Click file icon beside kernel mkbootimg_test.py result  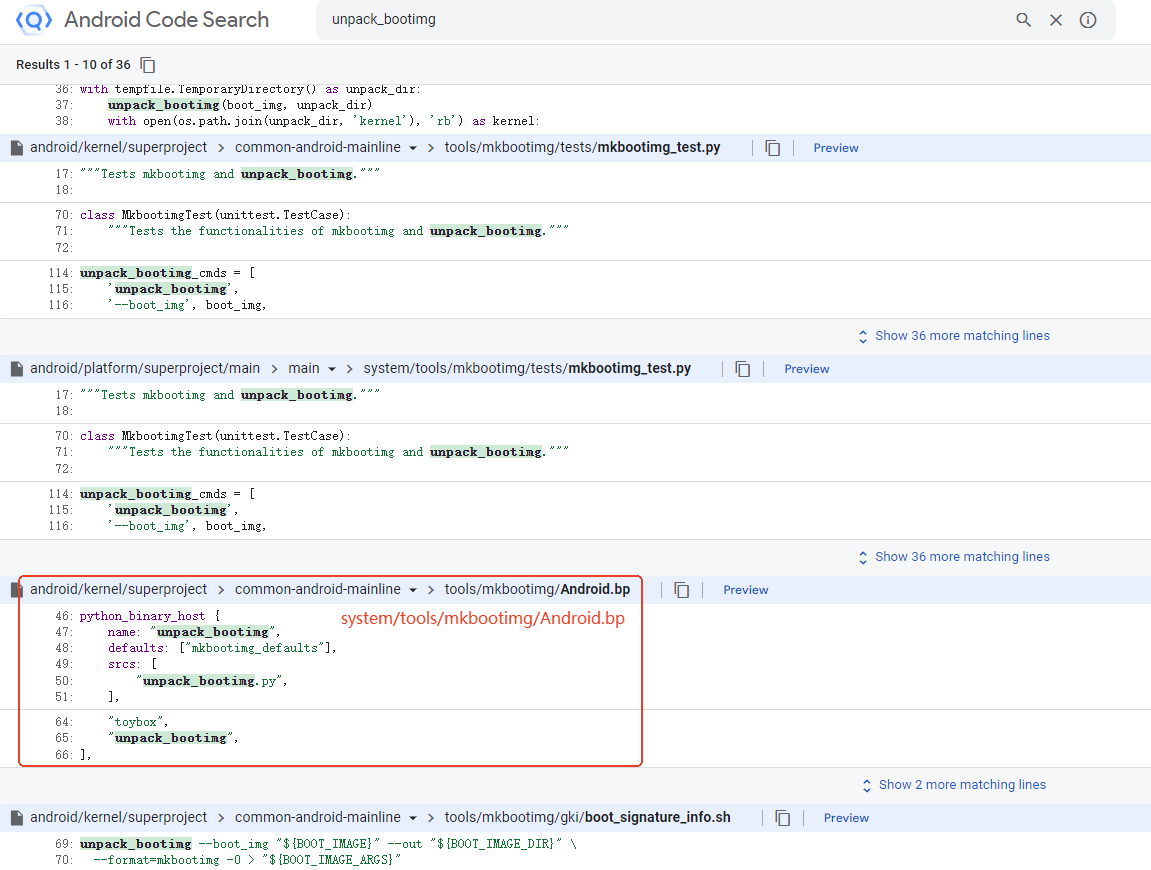pos(16,148)
